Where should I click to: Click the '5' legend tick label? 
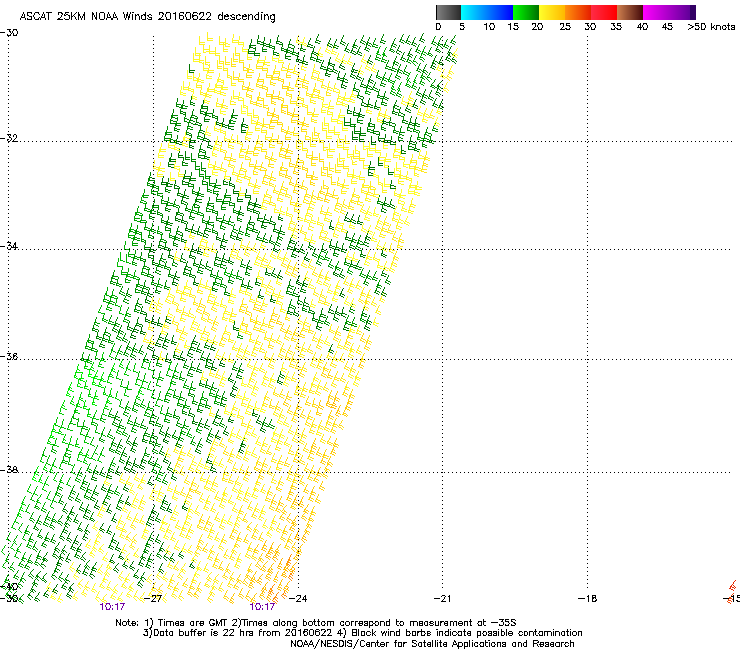462,27
